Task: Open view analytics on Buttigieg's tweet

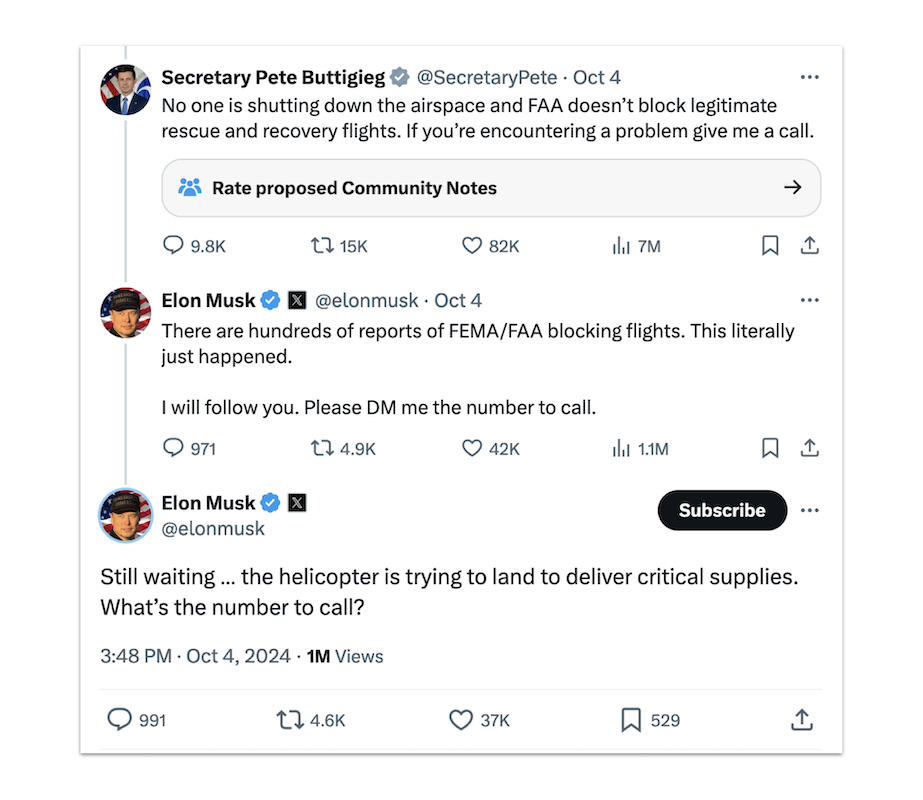Action: coord(619,245)
